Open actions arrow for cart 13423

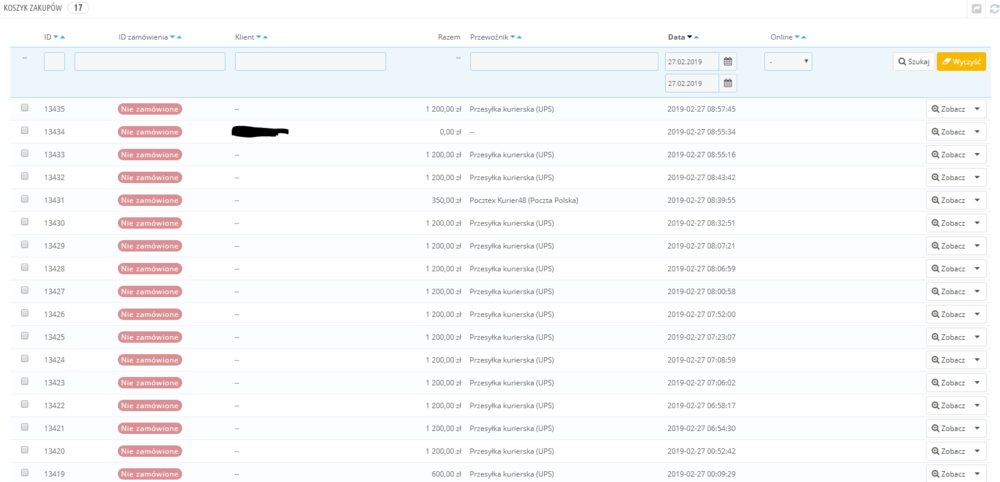[977, 383]
